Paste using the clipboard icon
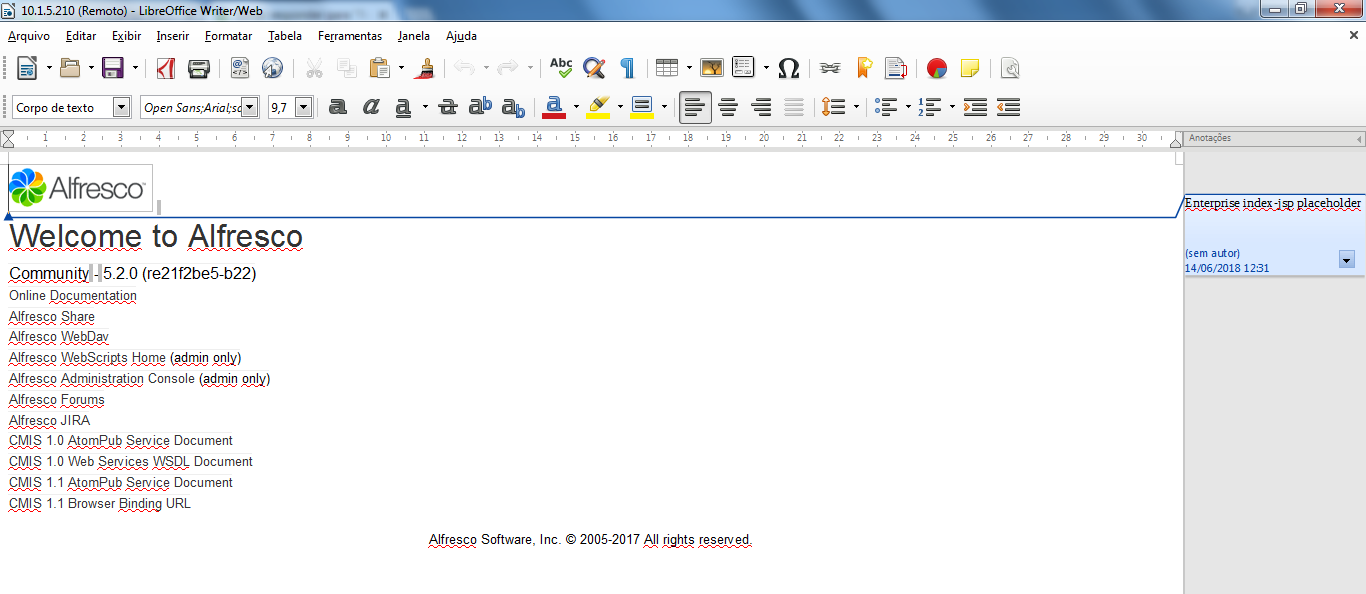This screenshot has height=594, width=1366. point(380,68)
